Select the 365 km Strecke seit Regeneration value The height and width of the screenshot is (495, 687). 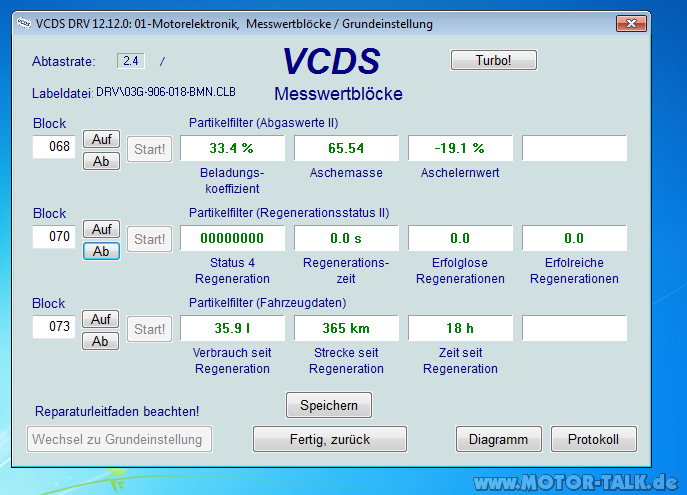point(346,328)
